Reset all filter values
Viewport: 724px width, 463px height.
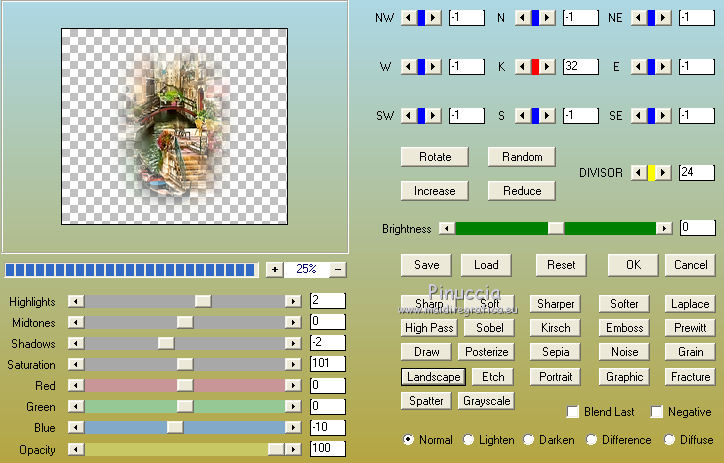point(561,265)
